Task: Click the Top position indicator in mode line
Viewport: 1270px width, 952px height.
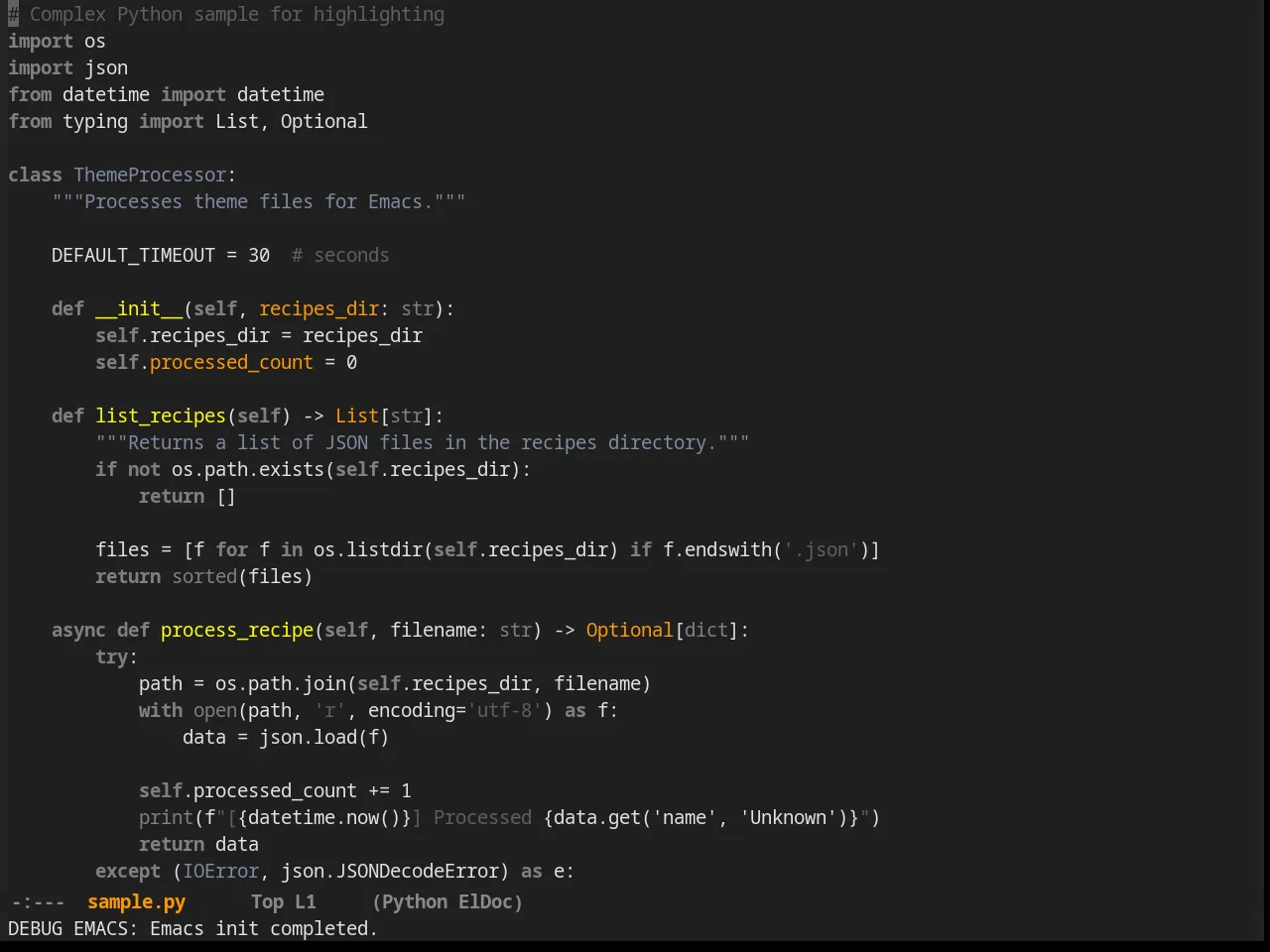Action: click(267, 901)
